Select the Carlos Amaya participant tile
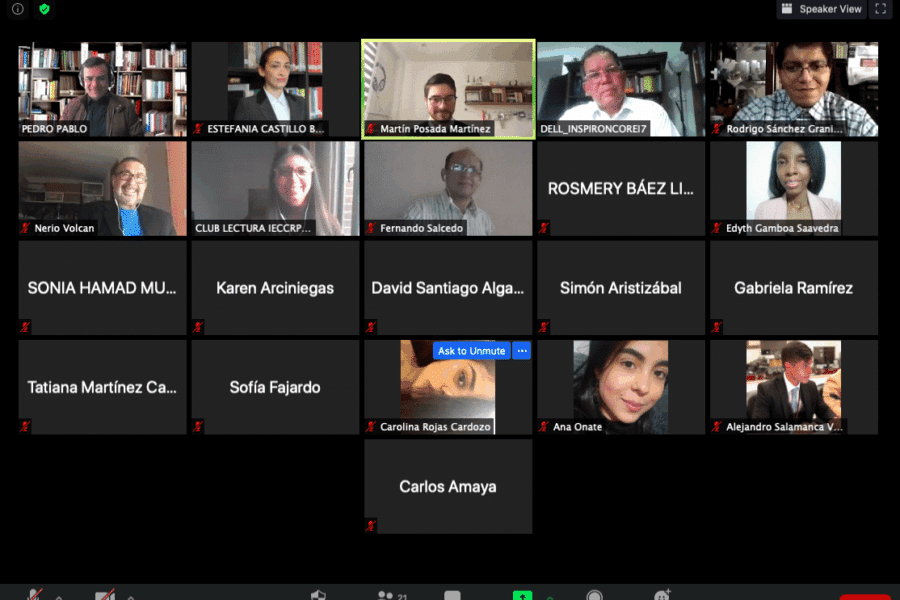This screenshot has width=900, height=600. pos(448,486)
